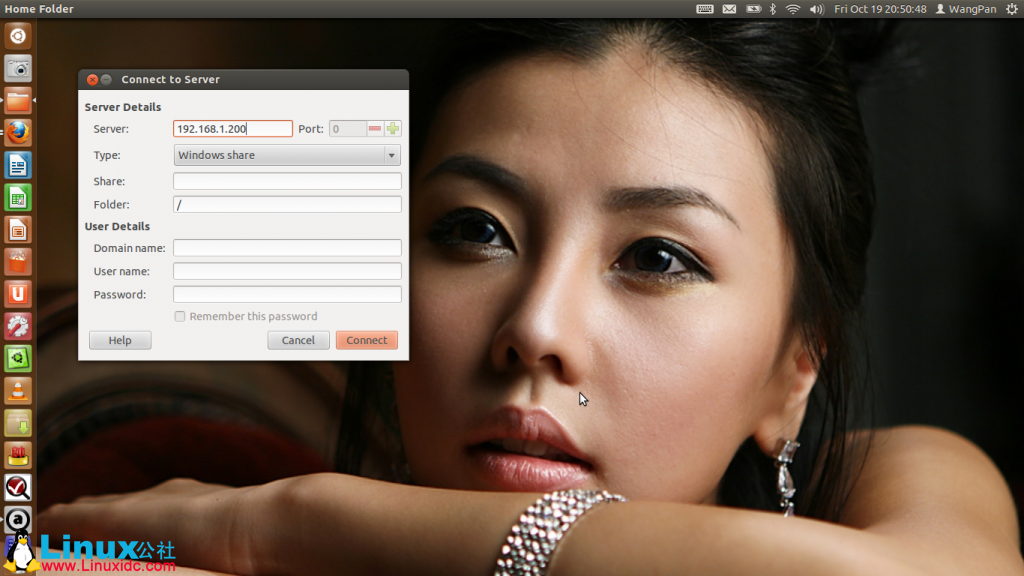Image resolution: width=1024 pixels, height=576 pixels.
Task: Open LibreOffice Calc from the dock
Action: pos(18,197)
